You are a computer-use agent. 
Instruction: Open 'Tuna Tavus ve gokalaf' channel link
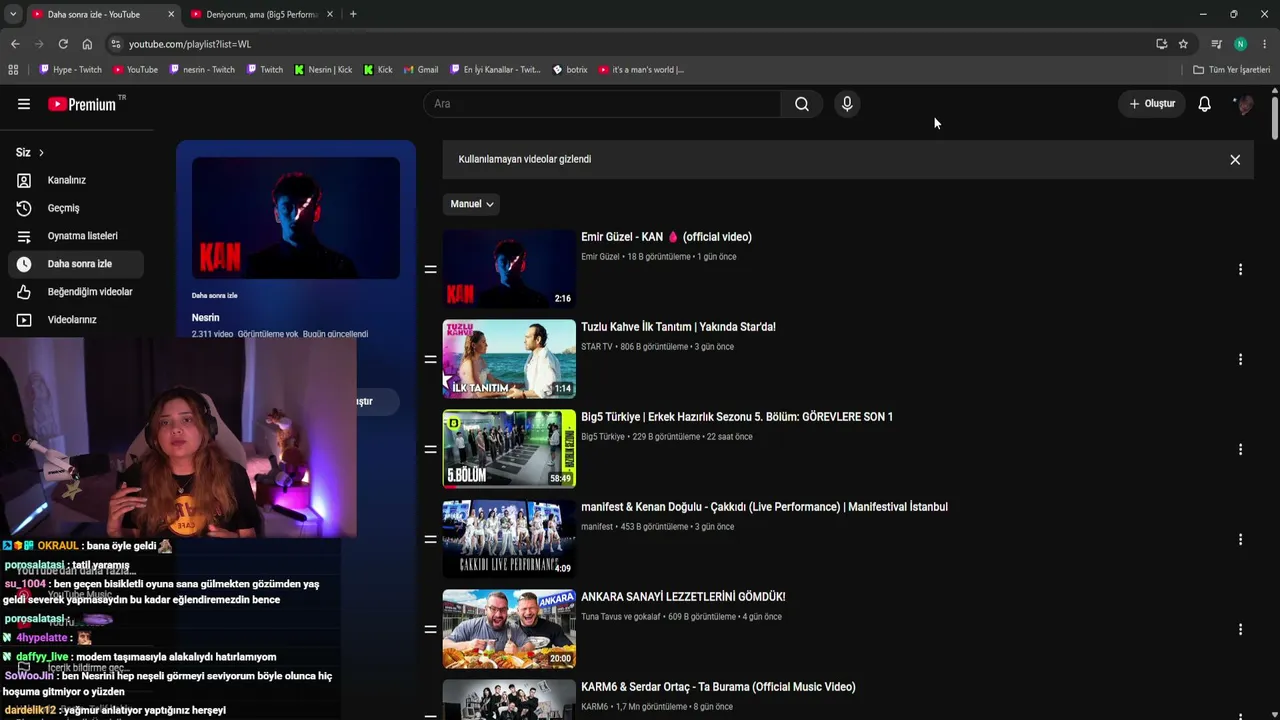621,617
